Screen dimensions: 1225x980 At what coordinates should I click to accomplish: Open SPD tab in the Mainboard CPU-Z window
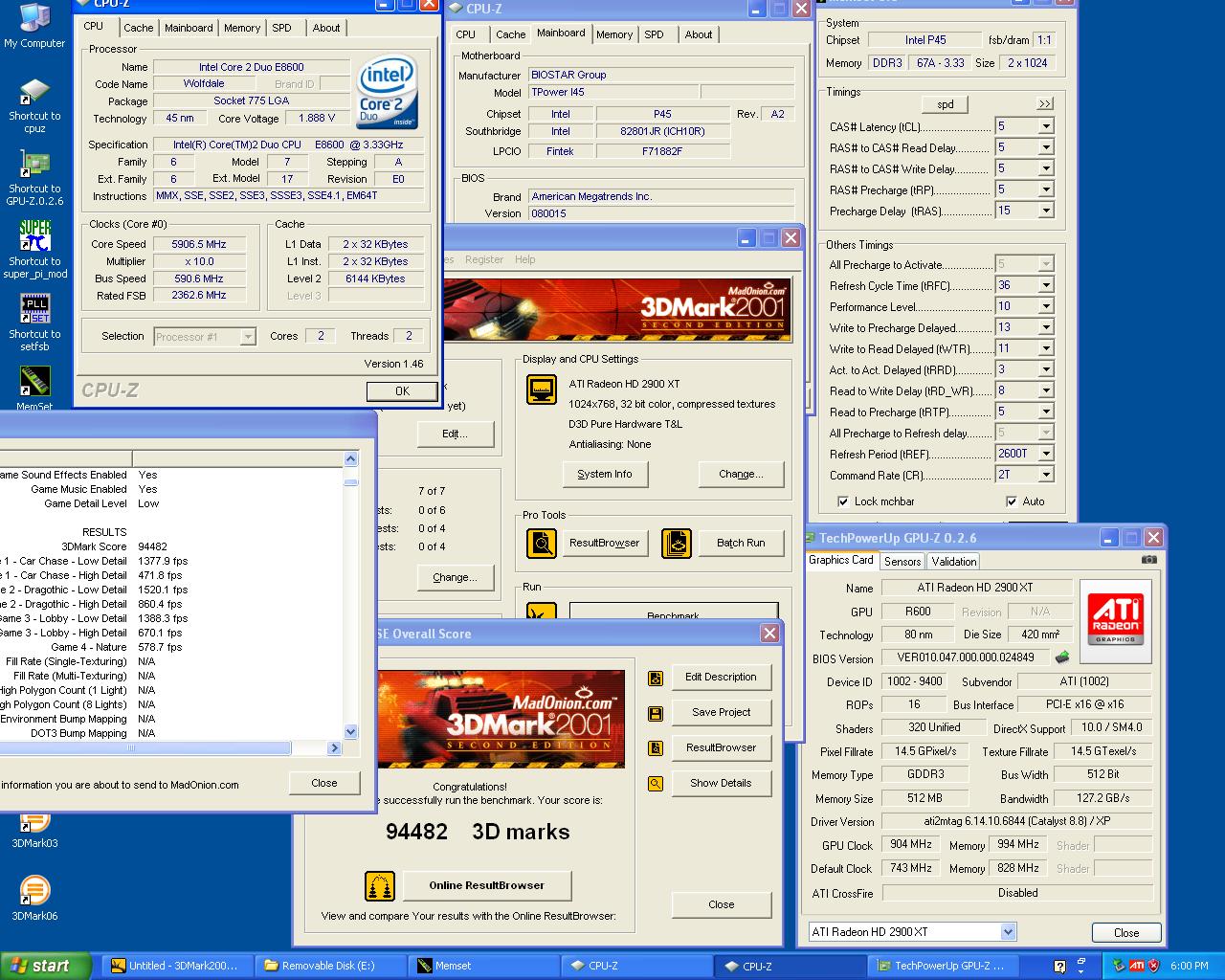[654, 34]
